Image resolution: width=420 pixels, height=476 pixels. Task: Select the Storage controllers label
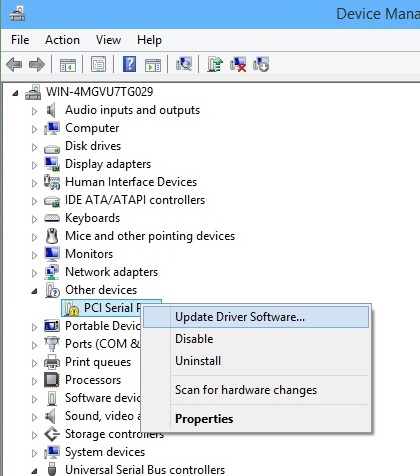tap(114, 434)
